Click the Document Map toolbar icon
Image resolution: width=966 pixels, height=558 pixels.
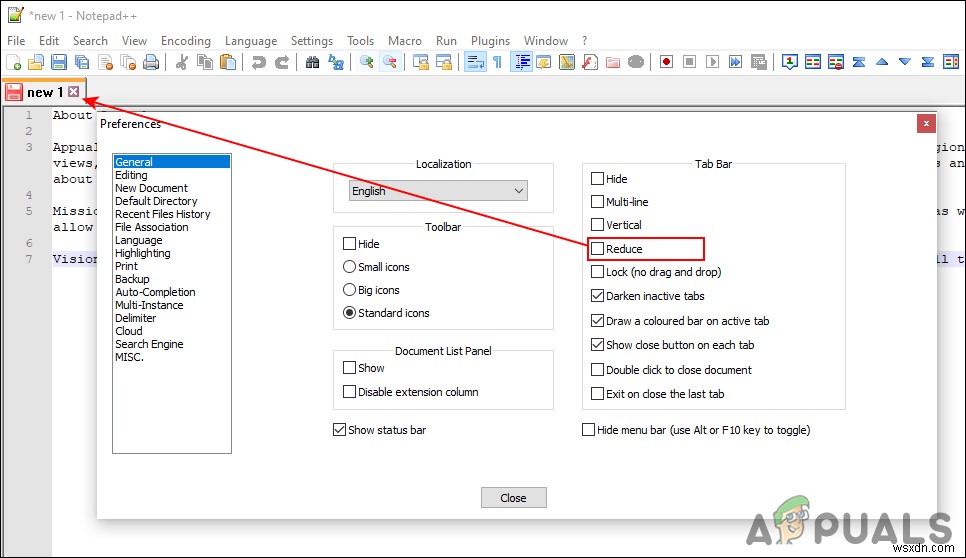(567, 62)
